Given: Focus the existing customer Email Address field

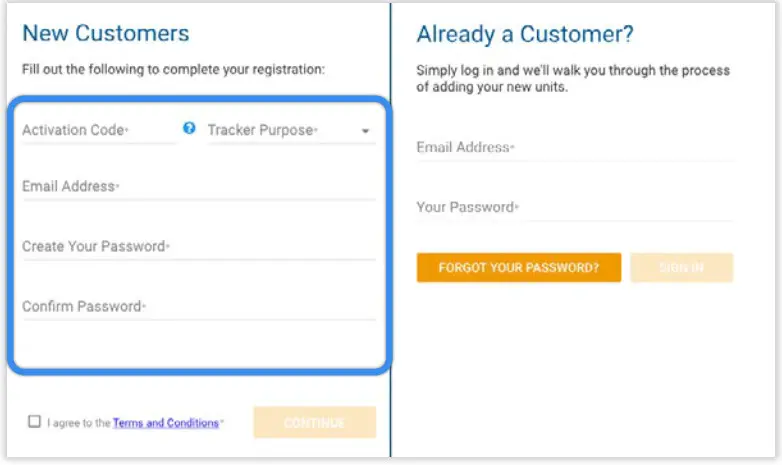Looking at the screenshot, I should click(x=574, y=148).
